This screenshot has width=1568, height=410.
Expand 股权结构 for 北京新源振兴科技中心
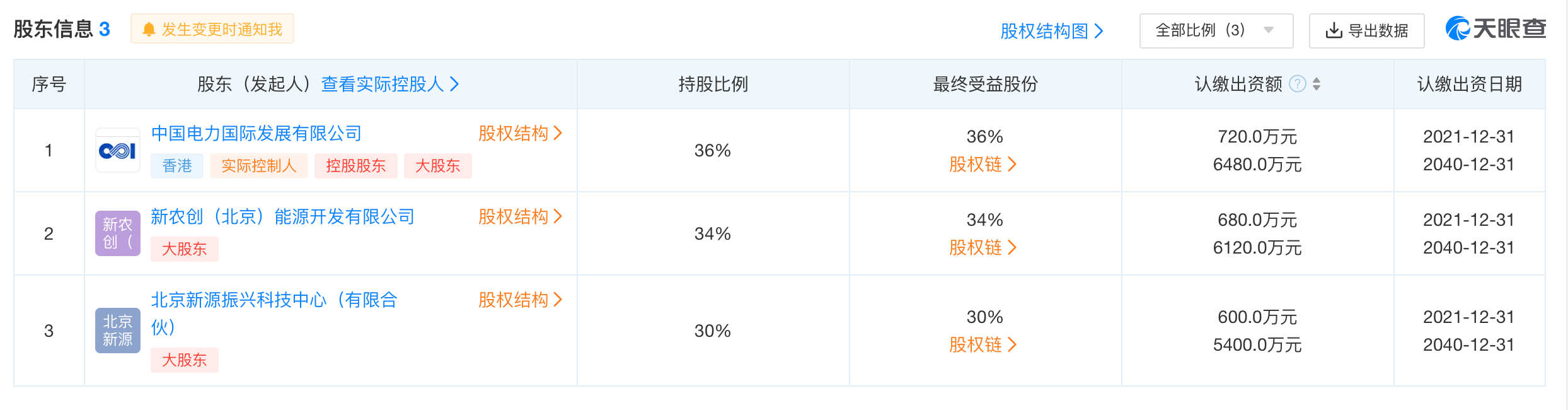(520, 300)
